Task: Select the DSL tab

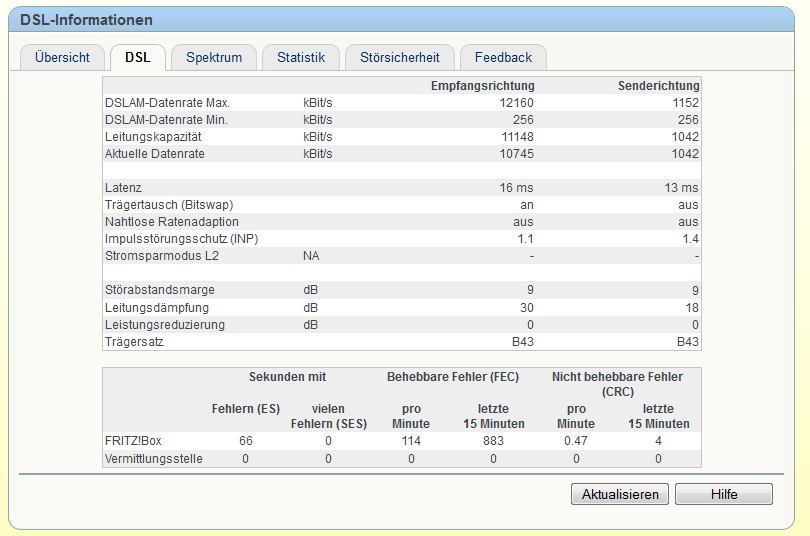Action: point(138,58)
